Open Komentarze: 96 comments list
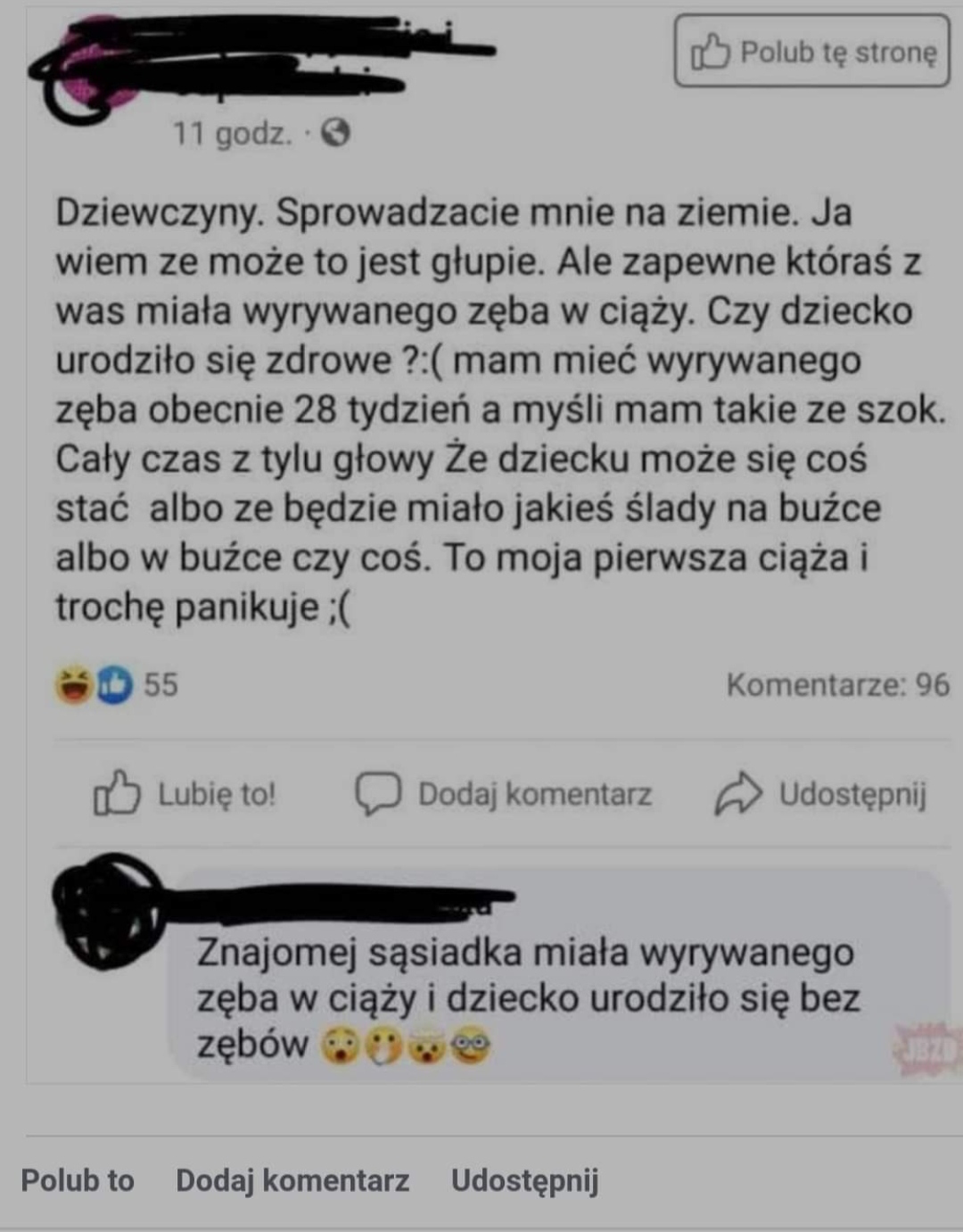 point(838,685)
